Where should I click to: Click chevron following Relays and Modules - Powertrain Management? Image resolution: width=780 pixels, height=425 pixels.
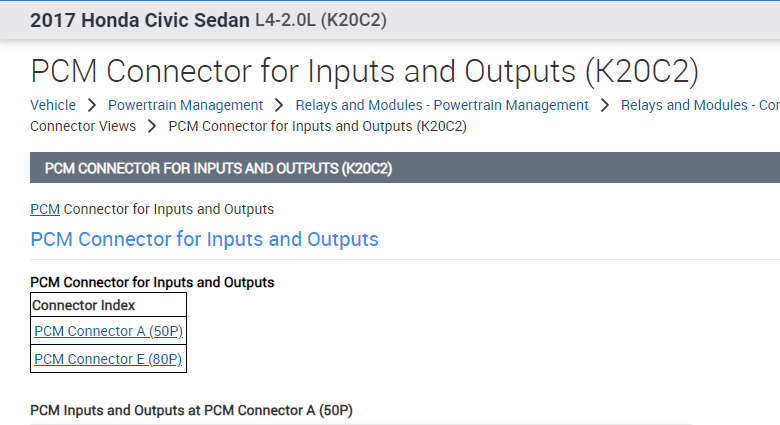pyautogui.click(x=605, y=105)
